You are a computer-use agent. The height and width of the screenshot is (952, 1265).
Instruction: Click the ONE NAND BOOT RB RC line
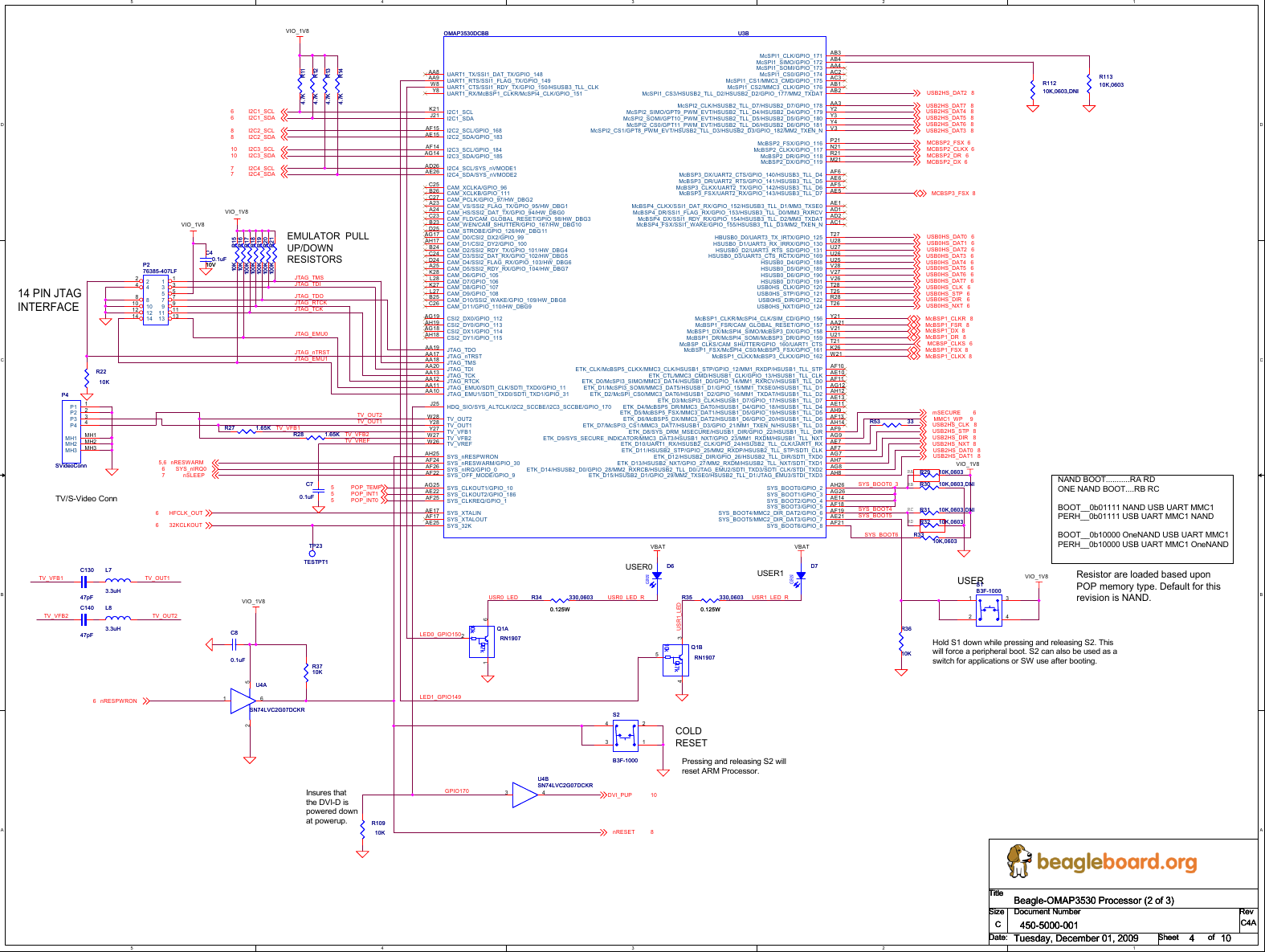point(1108,488)
